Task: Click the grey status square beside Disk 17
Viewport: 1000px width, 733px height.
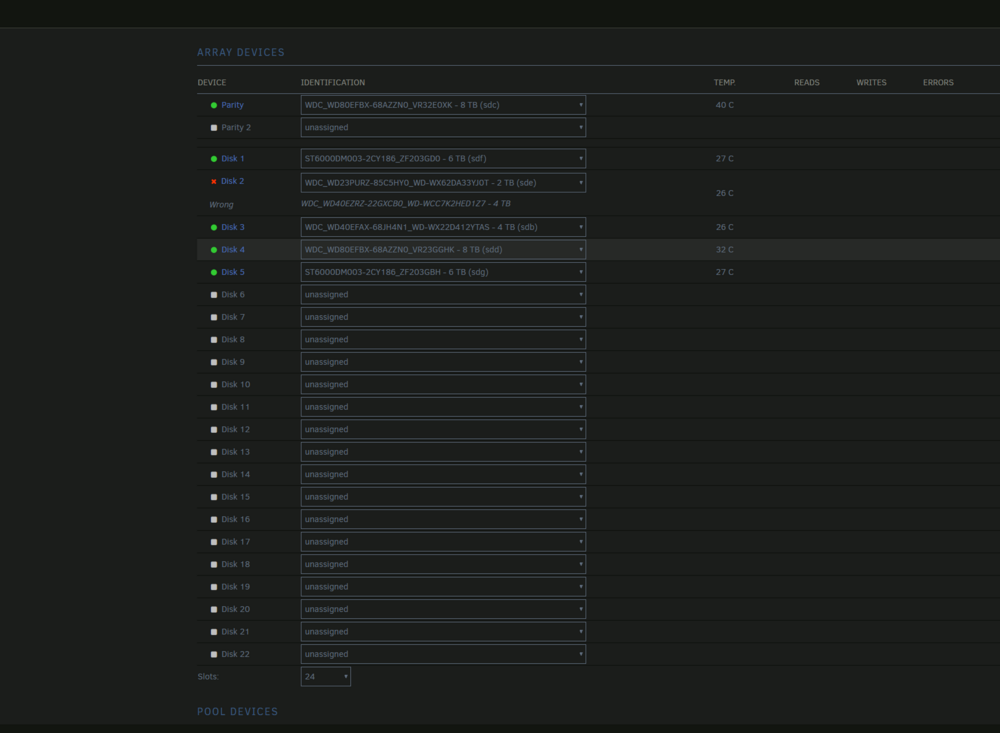Action: pyautogui.click(x=214, y=542)
